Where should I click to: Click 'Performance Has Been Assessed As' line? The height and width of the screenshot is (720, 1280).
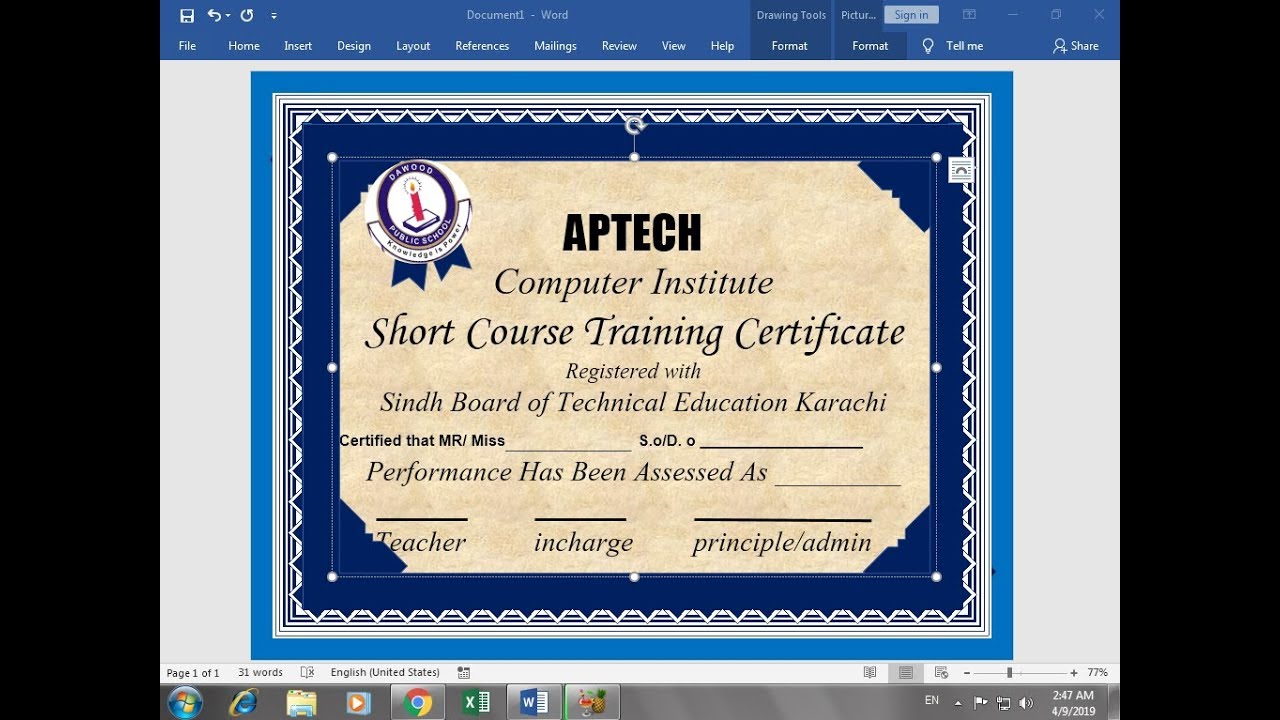pyautogui.click(x=566, y=472)
